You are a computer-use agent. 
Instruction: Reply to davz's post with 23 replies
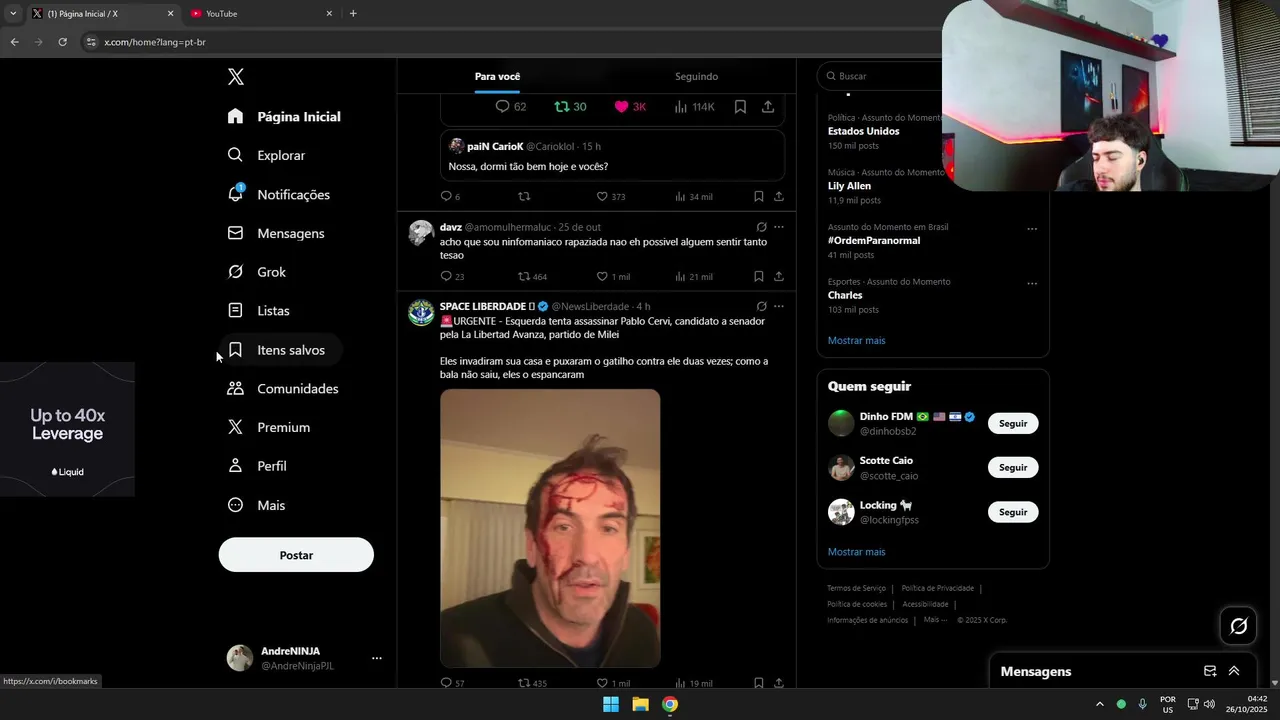(x=452, y=277)
